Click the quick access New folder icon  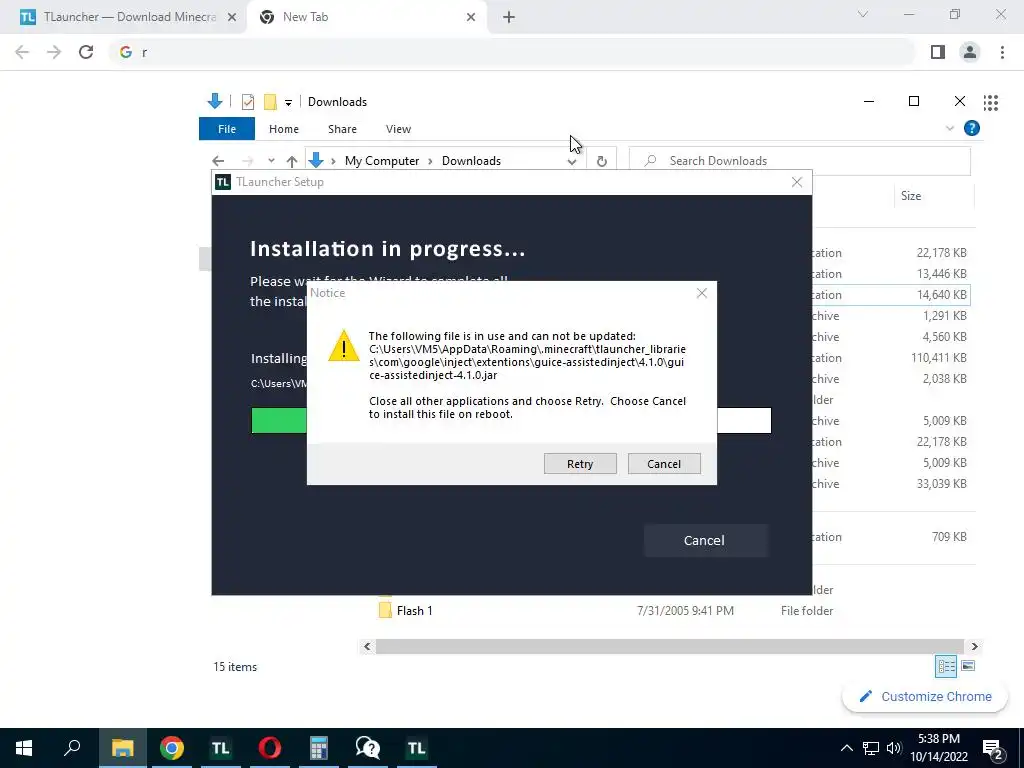(270, 102)
